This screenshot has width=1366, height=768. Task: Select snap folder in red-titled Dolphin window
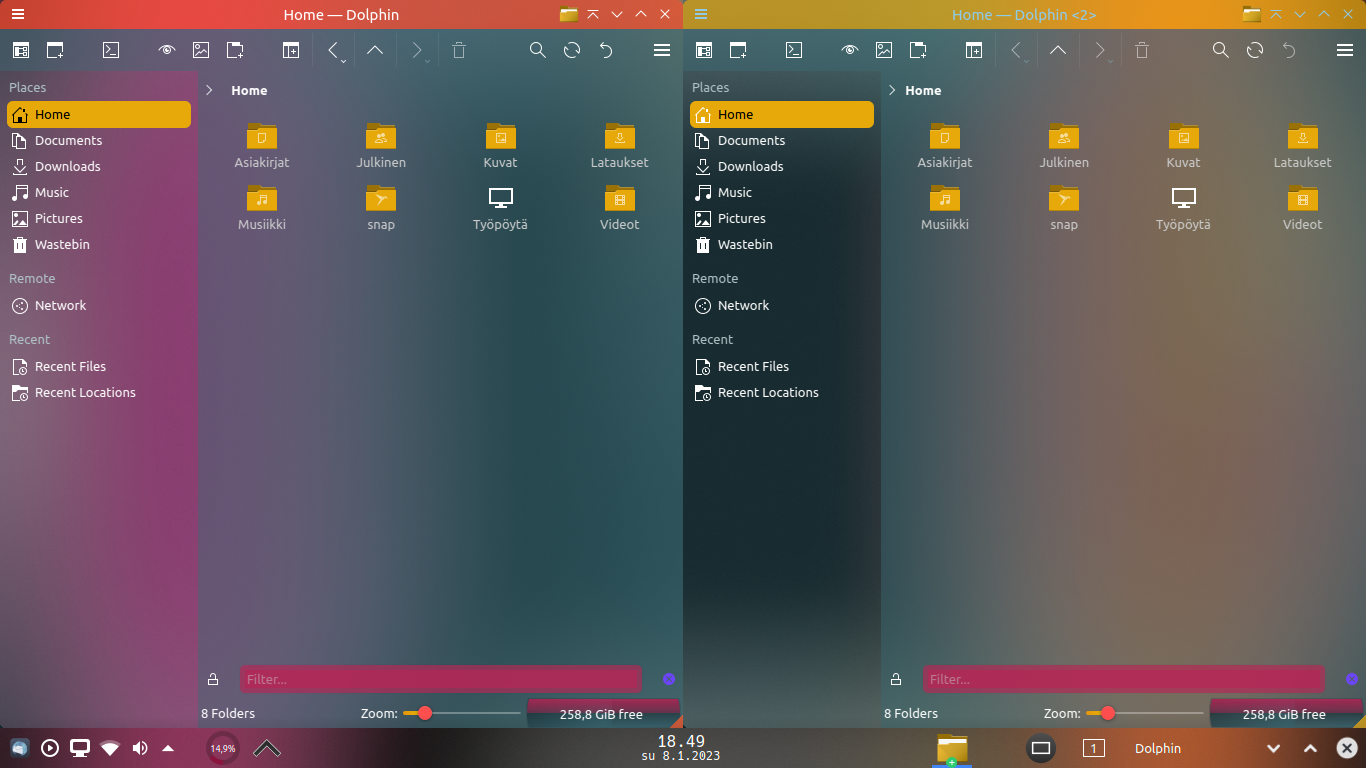point(381,208)
